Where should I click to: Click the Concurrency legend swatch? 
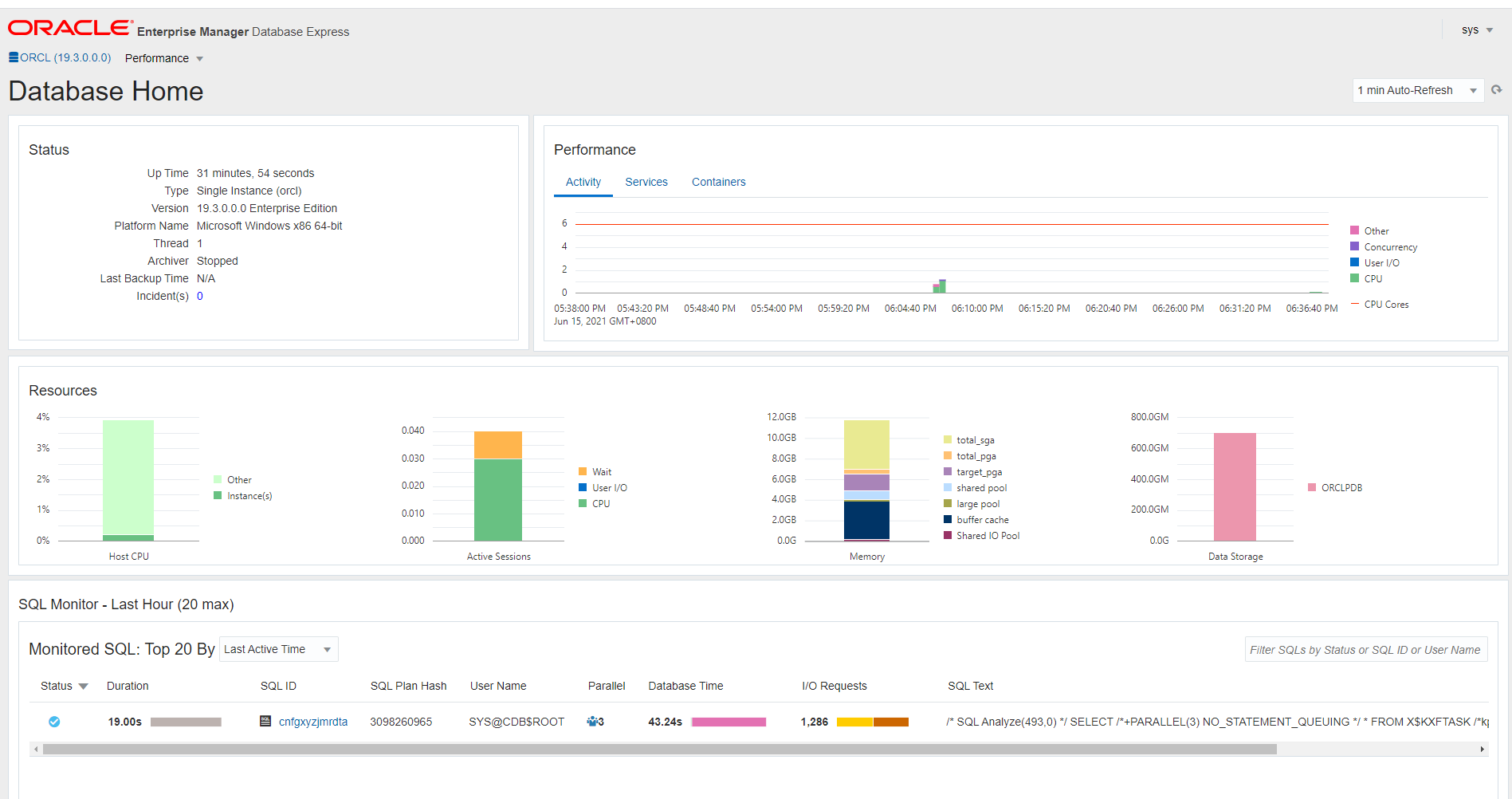click(1354, 246)
